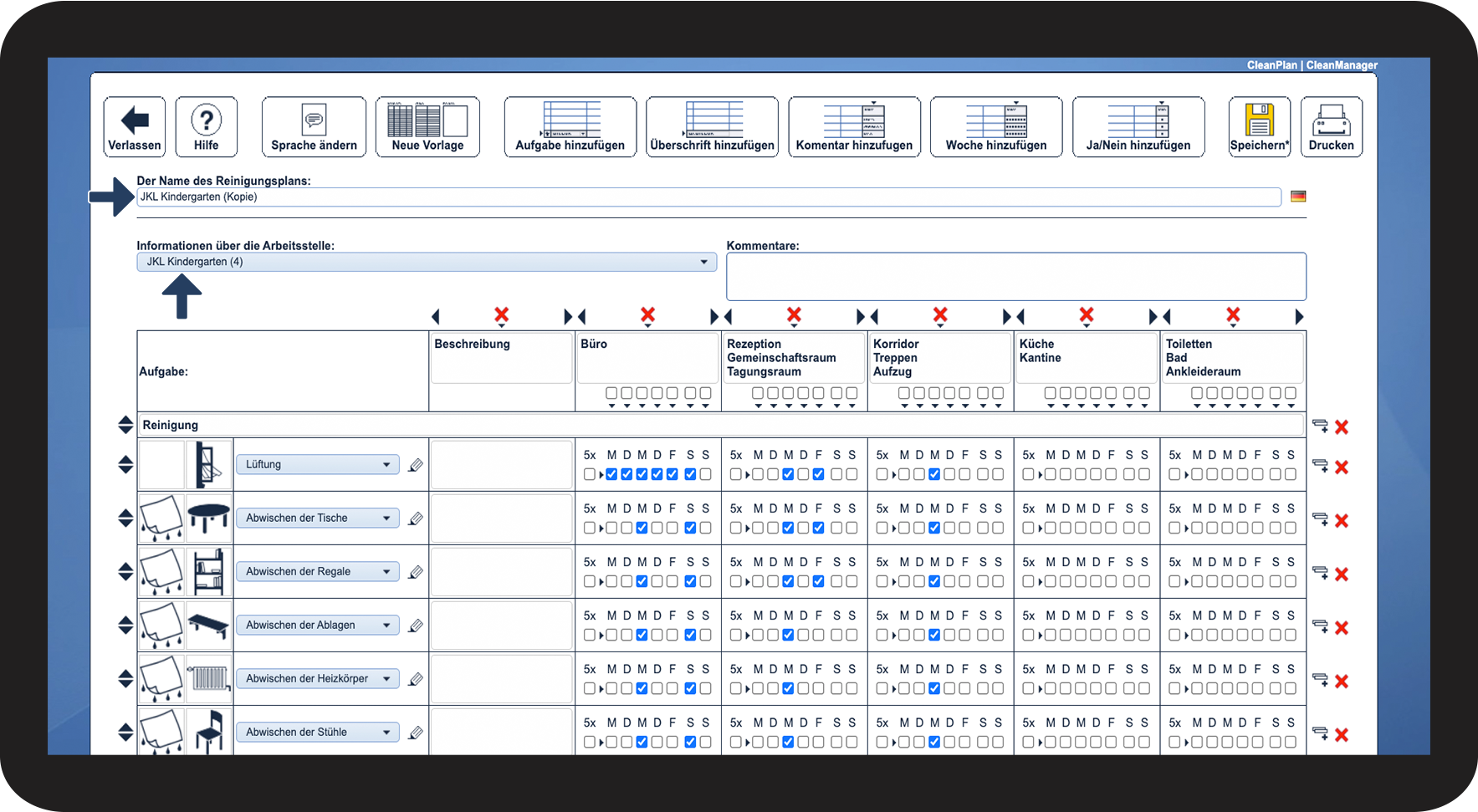Click the shelf thumbnail for Abwischen der Regale
This screenshot has width=1478, height=812.
[x=209, y=572]
